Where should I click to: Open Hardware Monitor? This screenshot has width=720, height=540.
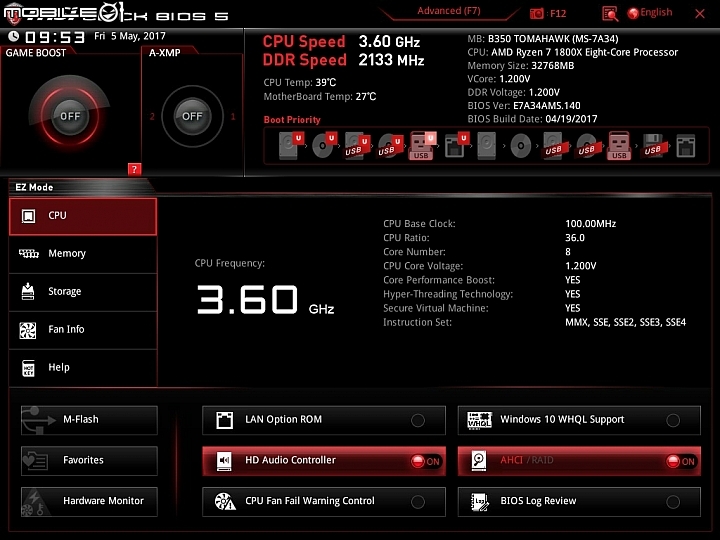pyautogui.click(x=89, y=501)
